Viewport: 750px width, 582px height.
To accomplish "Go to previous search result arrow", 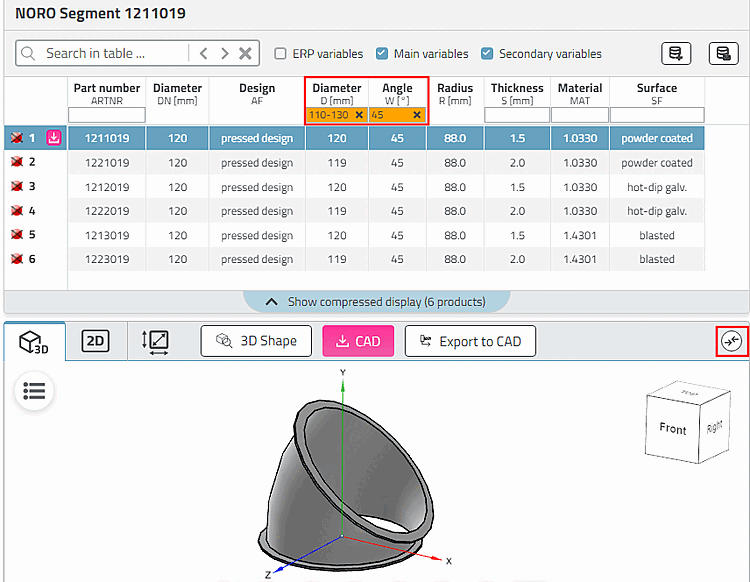I will (203, 53).
